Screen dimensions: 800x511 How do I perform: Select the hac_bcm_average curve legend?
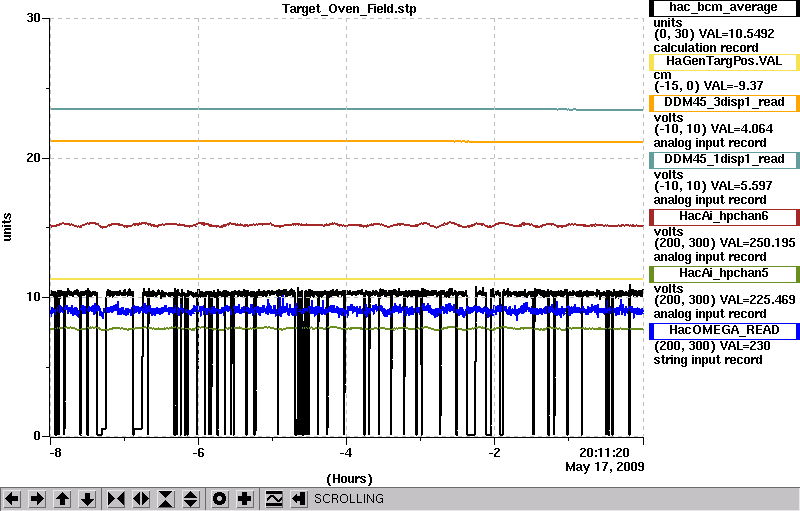(x=724, y=8)
